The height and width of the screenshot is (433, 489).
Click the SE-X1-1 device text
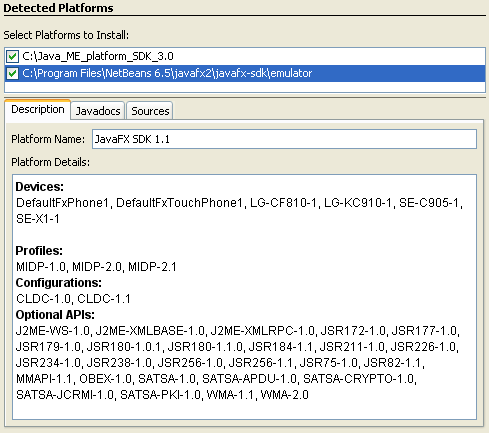38,219
